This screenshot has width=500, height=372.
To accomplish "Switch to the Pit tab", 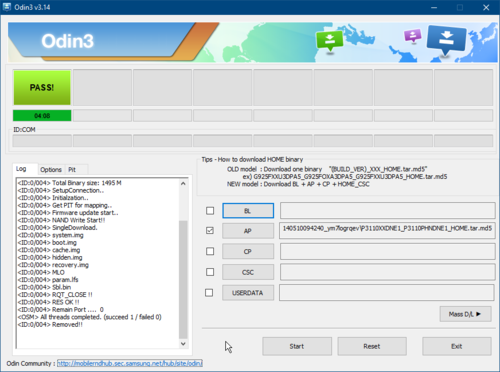I will (72, 170).
